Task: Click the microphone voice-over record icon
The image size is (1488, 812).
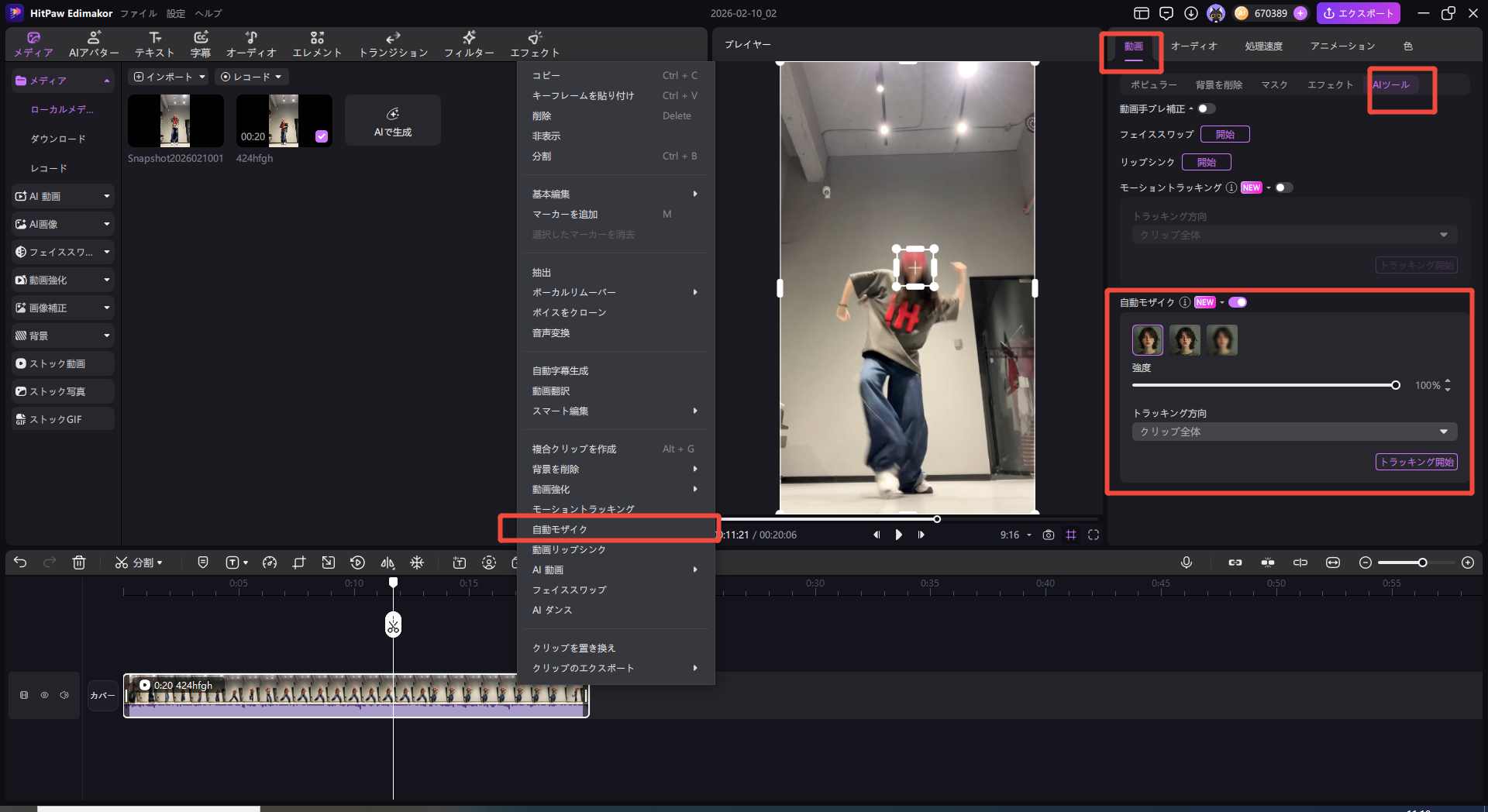Action: 1186,563
